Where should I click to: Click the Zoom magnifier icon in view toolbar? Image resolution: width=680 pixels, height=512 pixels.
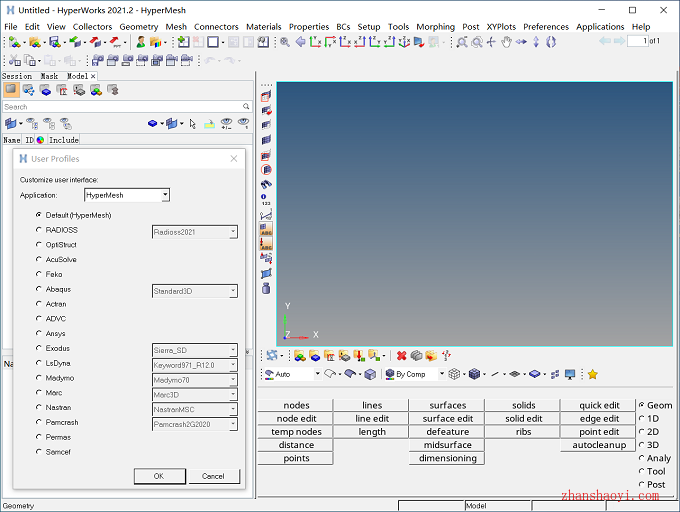[x=285, y=42]
